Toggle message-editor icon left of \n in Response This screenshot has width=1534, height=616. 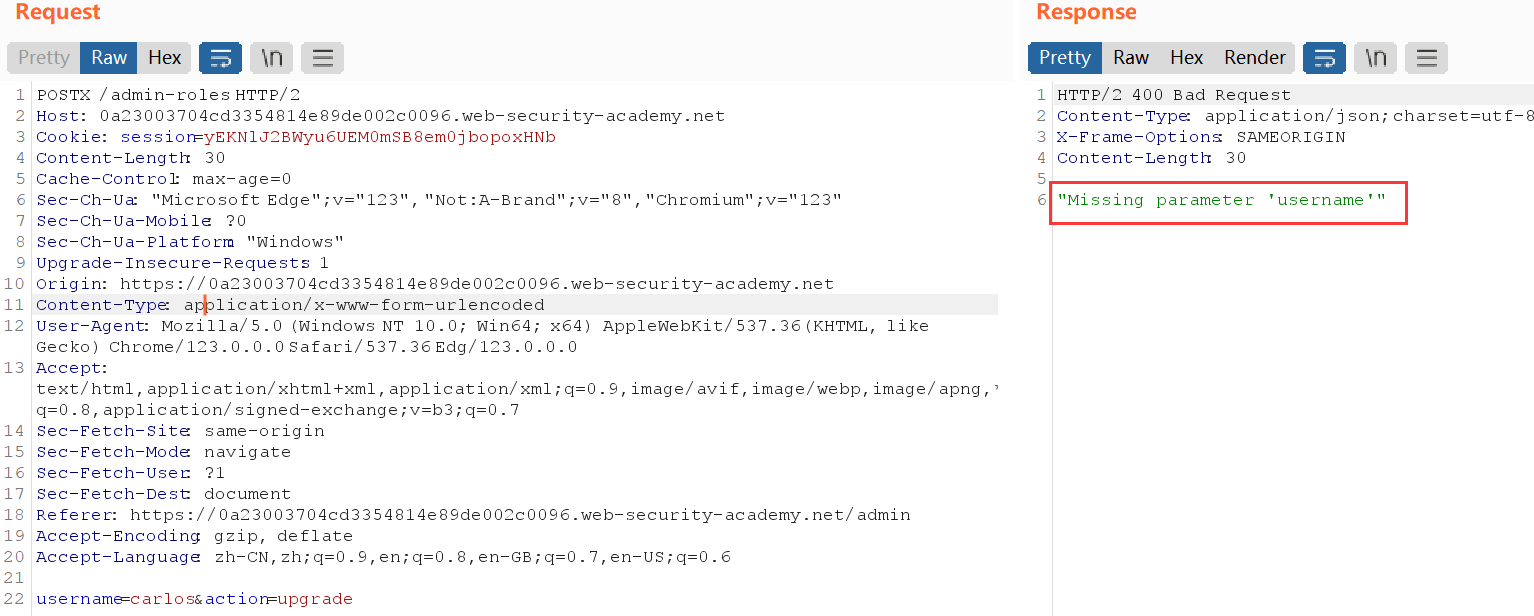(x=1324, y=58)
